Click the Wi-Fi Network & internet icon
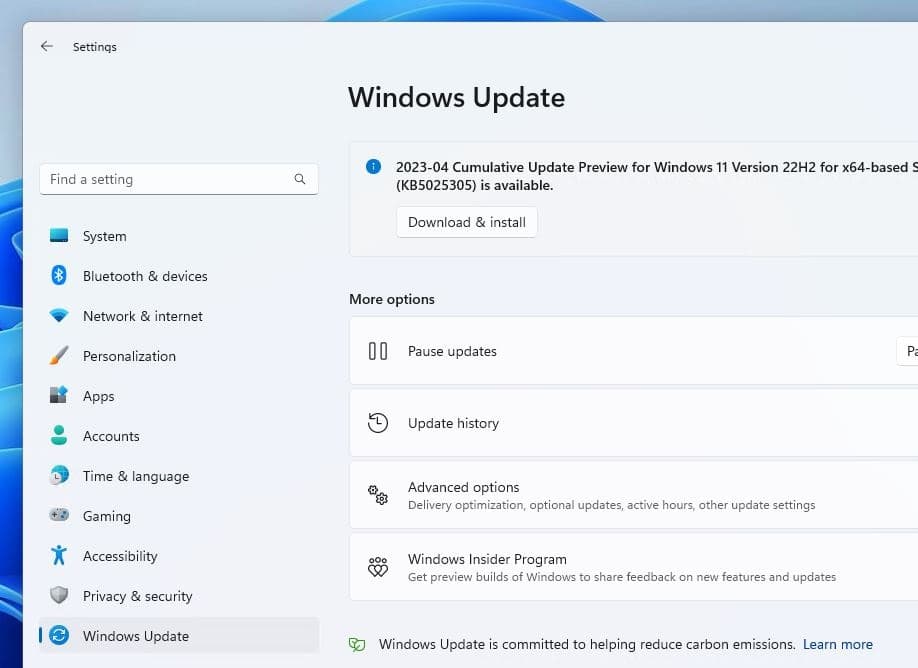The image size is (918, 668). 59,316
